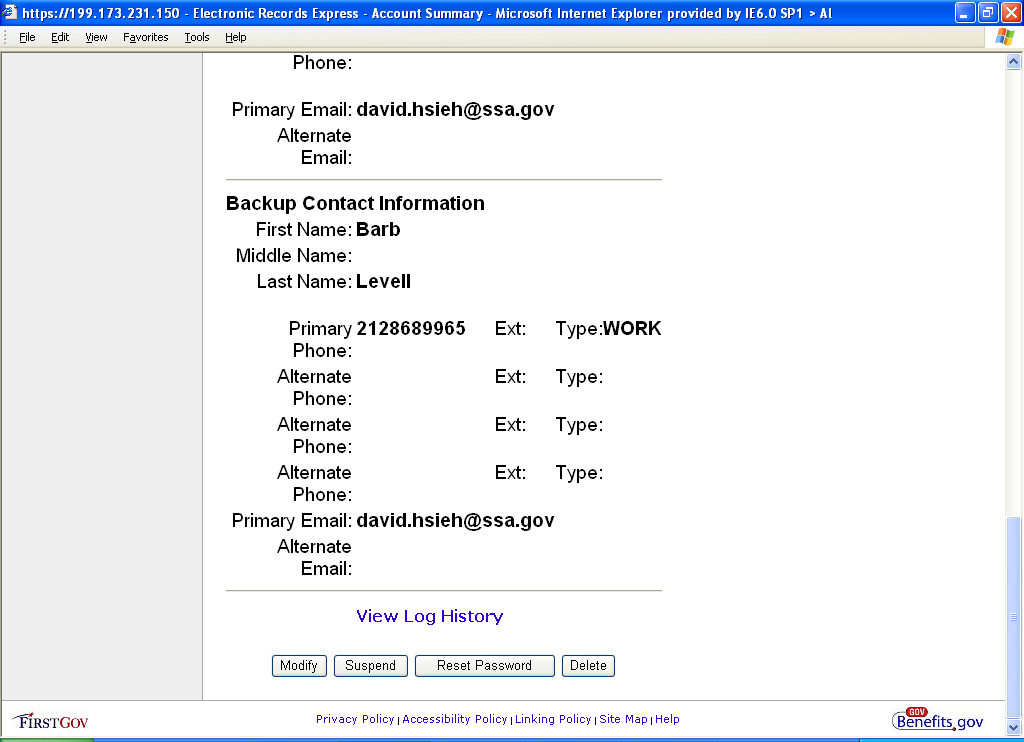Viewport: 1024px width, 742px height.
Task: Open the Benefits.gov logo link
Action: pyautogui.click(x=938, y=719)
